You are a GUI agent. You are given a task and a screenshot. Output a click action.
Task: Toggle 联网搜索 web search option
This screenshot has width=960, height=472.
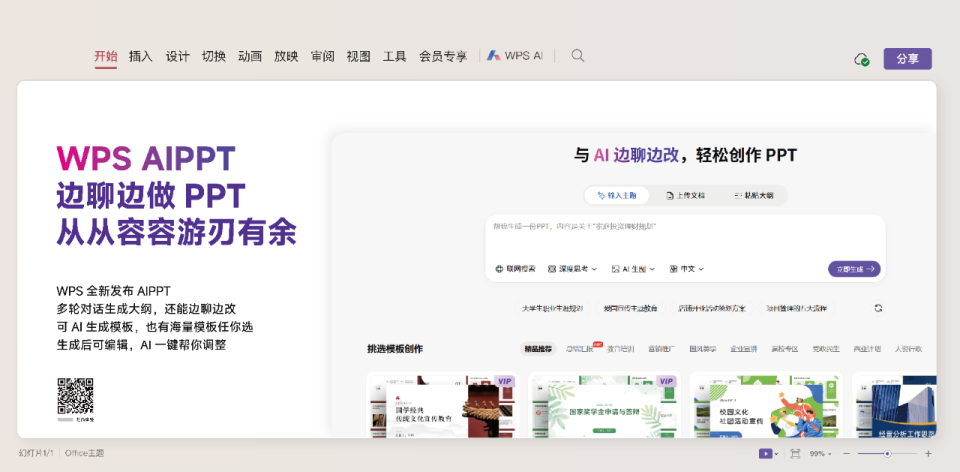point(515,269)
